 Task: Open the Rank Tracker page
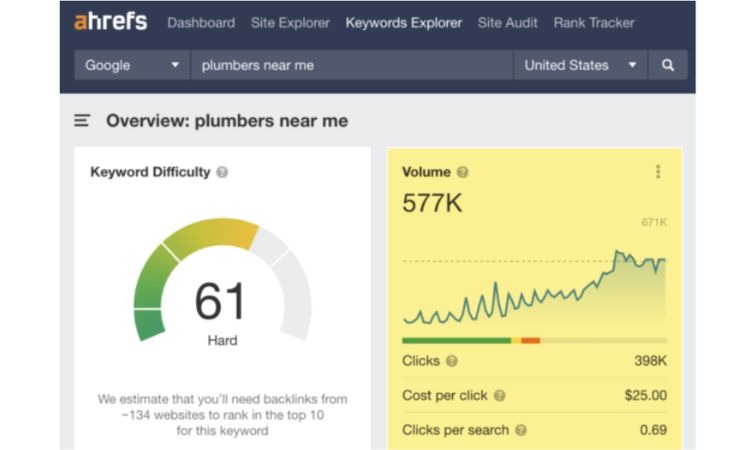click(594, 23)
